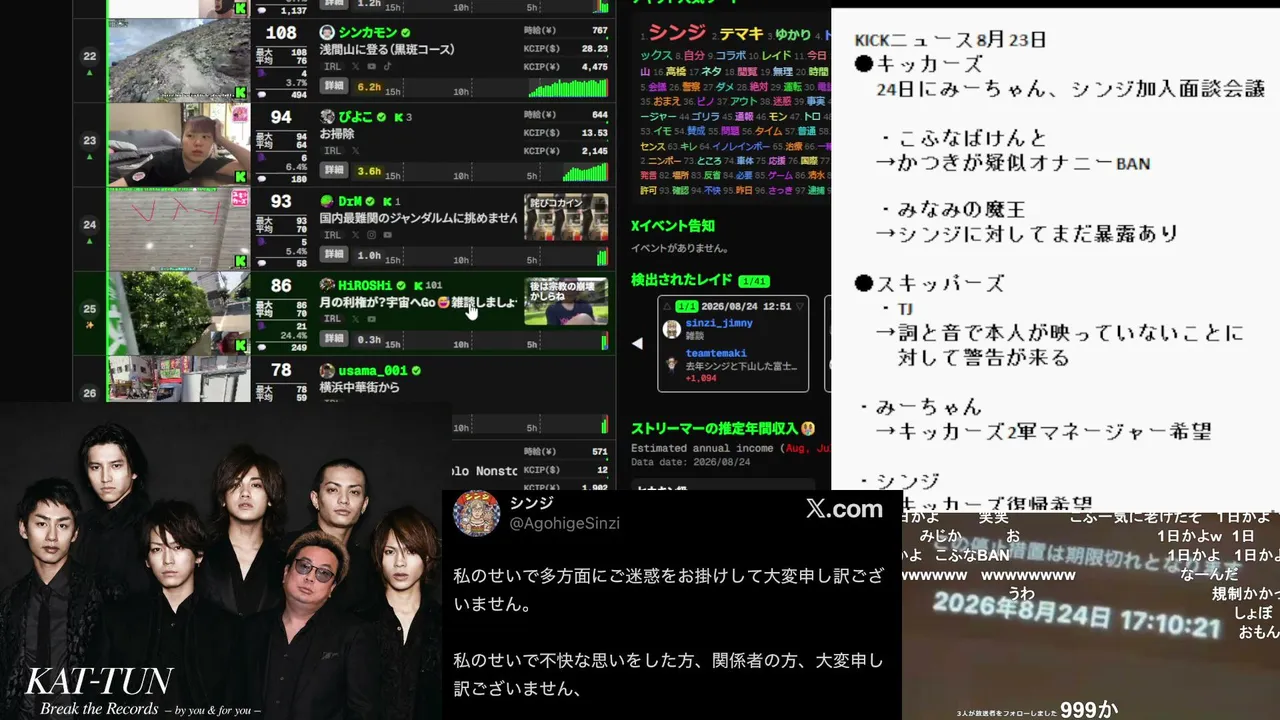Open the 詫びコカイン clip thumbnail
Screen dimensions: 1280x720
tap(566, 217)
